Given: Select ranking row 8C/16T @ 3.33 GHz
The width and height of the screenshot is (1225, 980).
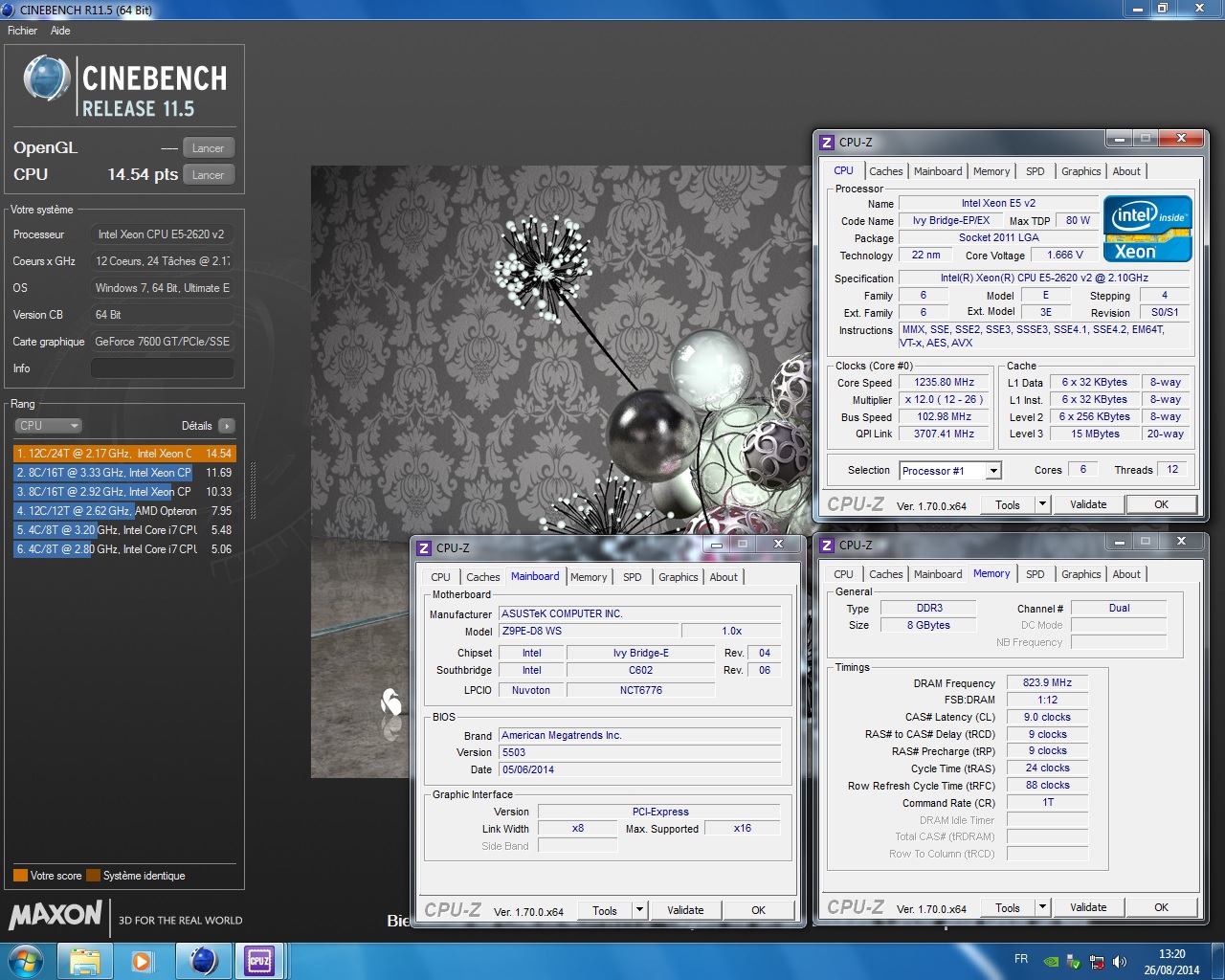Looking at the screenshot, I should pyautogui.click(x=124, y=473).
